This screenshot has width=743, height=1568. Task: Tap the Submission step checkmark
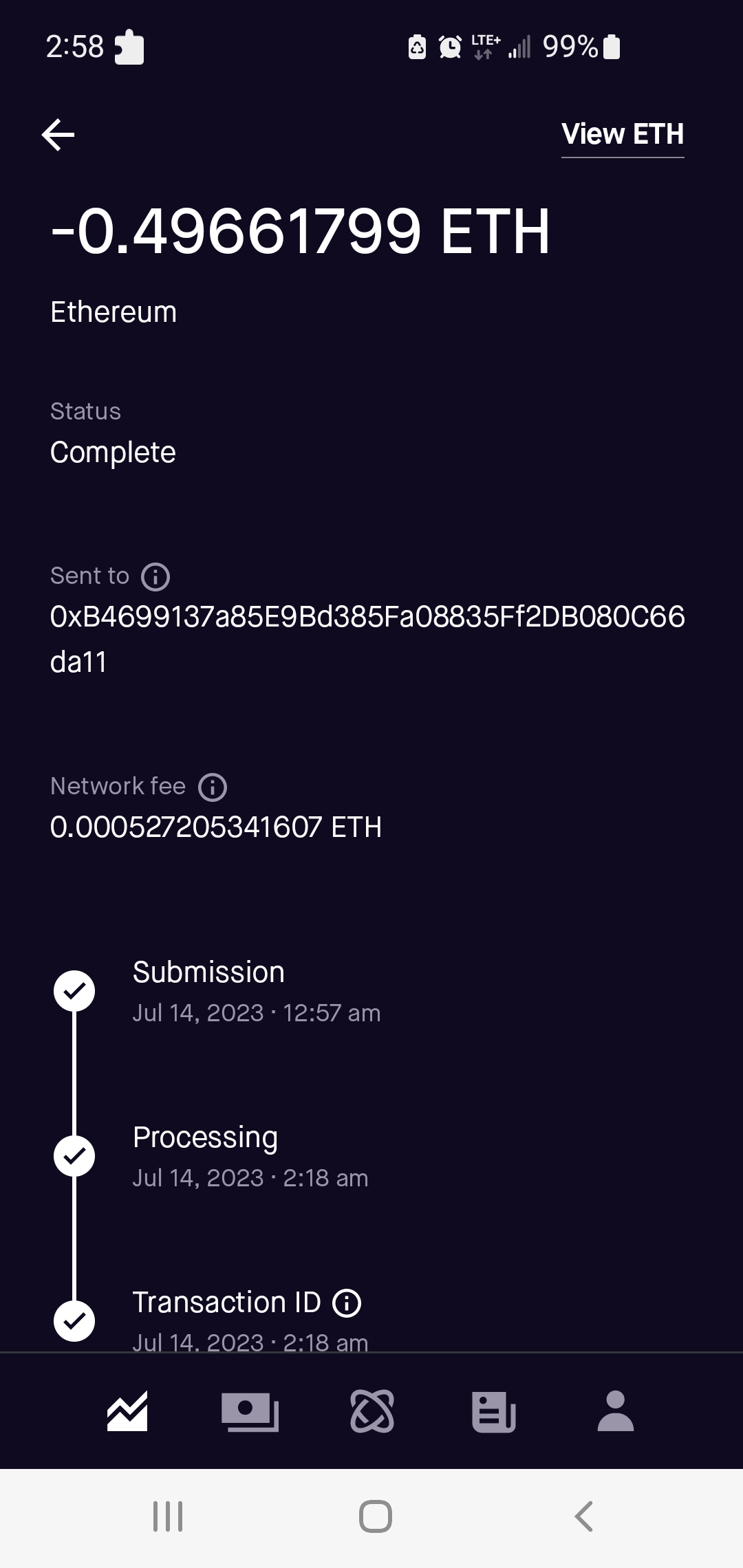(74, 991)
